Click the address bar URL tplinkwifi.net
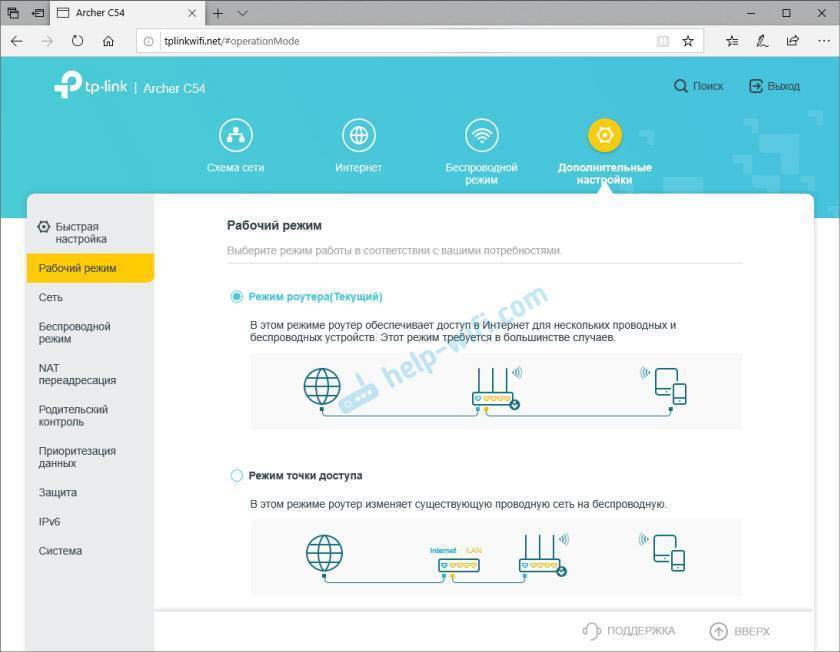This screenshot has width=840, height=652. 231,41
